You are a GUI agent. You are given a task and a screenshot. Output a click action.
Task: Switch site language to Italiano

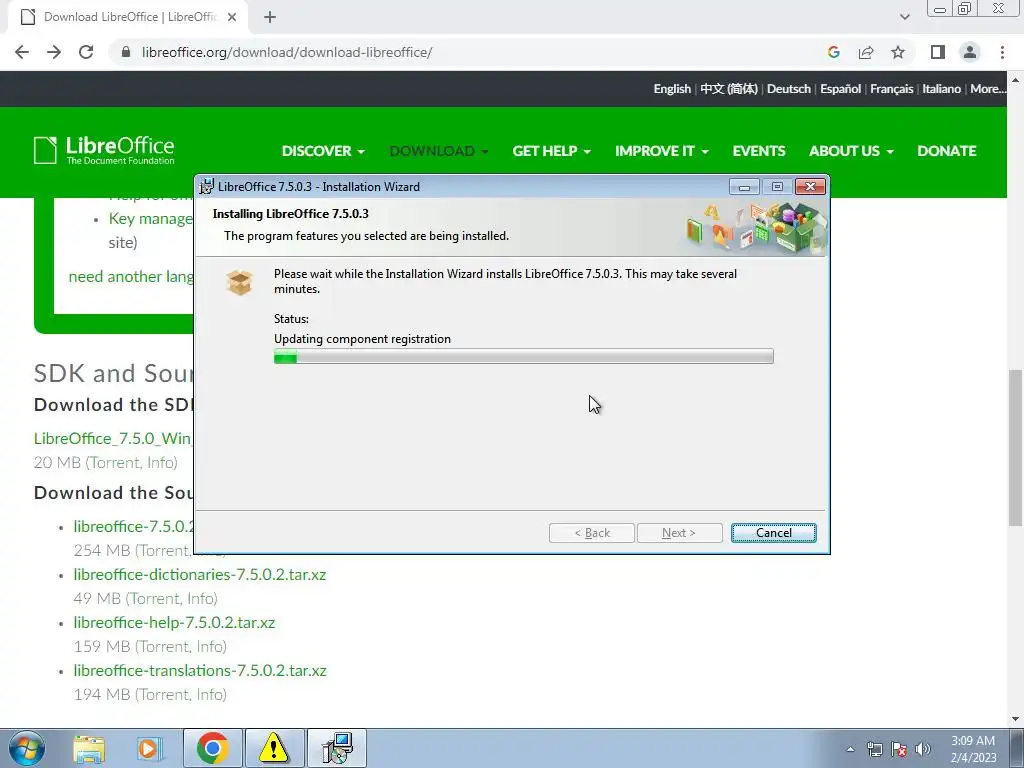941,89
